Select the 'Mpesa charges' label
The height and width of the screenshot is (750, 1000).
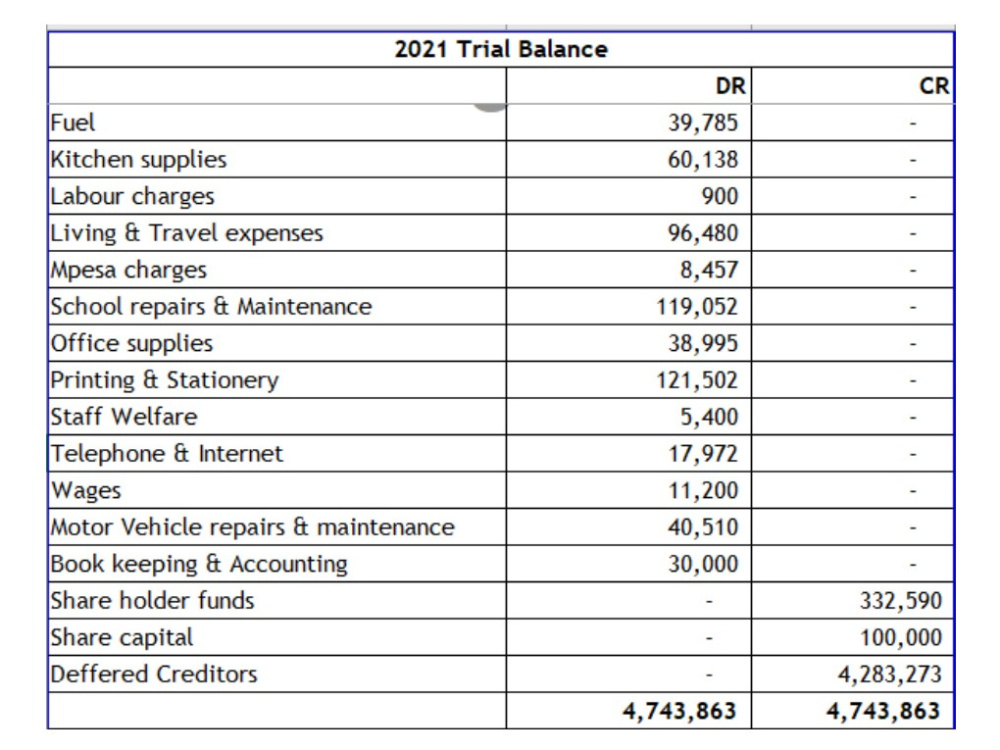129,270
